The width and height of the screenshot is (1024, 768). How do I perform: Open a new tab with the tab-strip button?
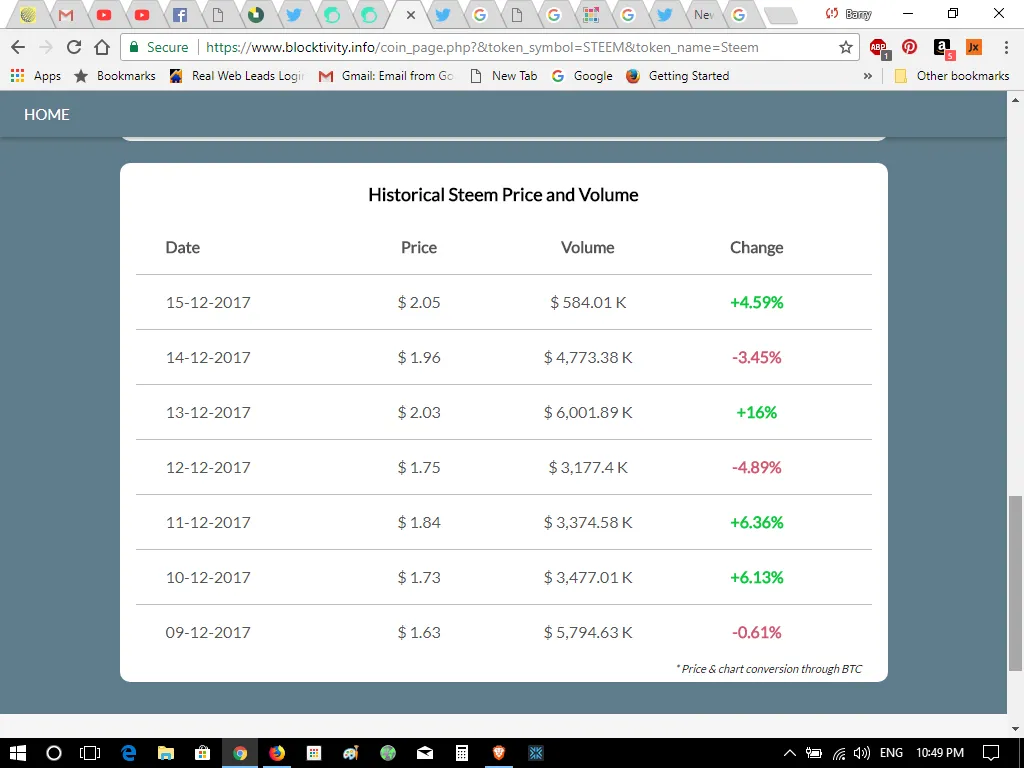[780, 15]
